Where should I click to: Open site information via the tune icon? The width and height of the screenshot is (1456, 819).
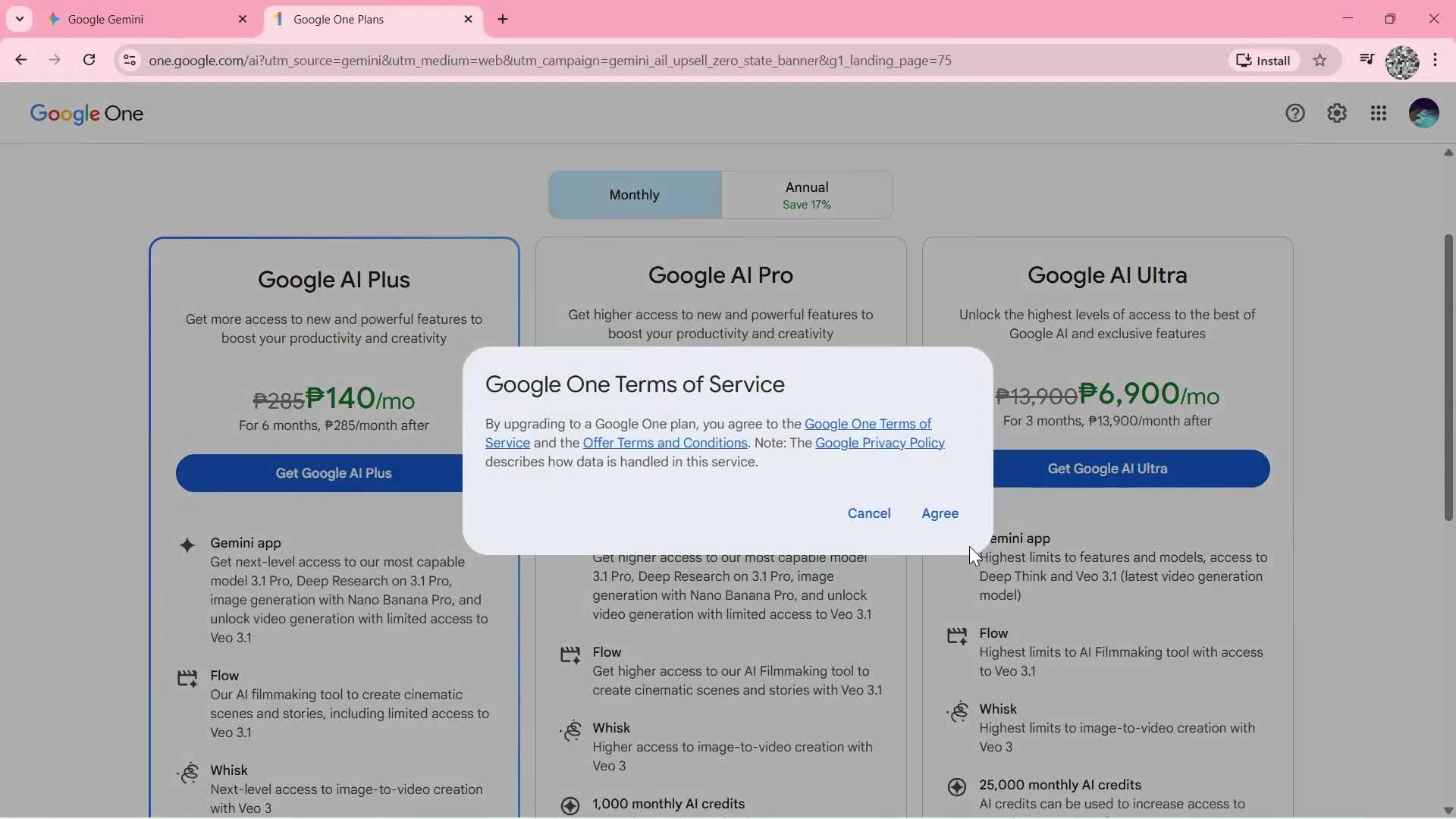(x=130, y=61)
